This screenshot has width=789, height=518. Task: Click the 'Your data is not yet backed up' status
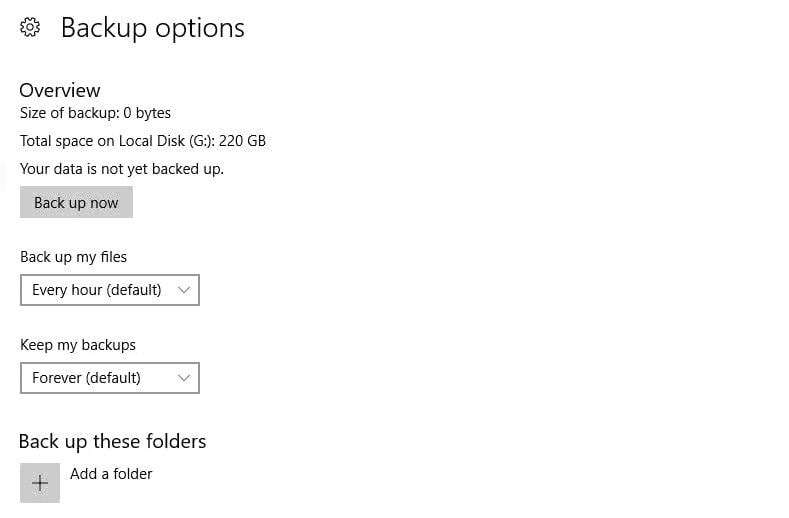[122, 169]
